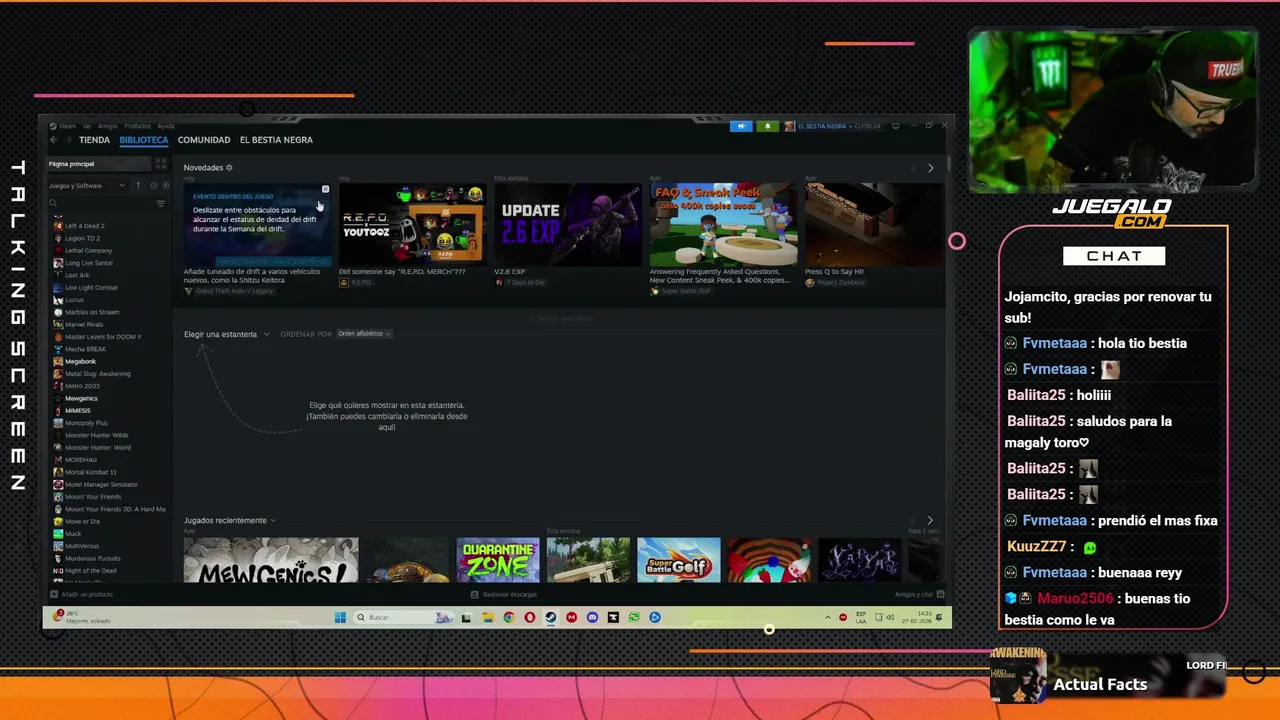The height and width of the screenshot is (720, 1280).
Task: Click the EL BESTIA NEGRA profile avatar
Action: tap(789, 126)
